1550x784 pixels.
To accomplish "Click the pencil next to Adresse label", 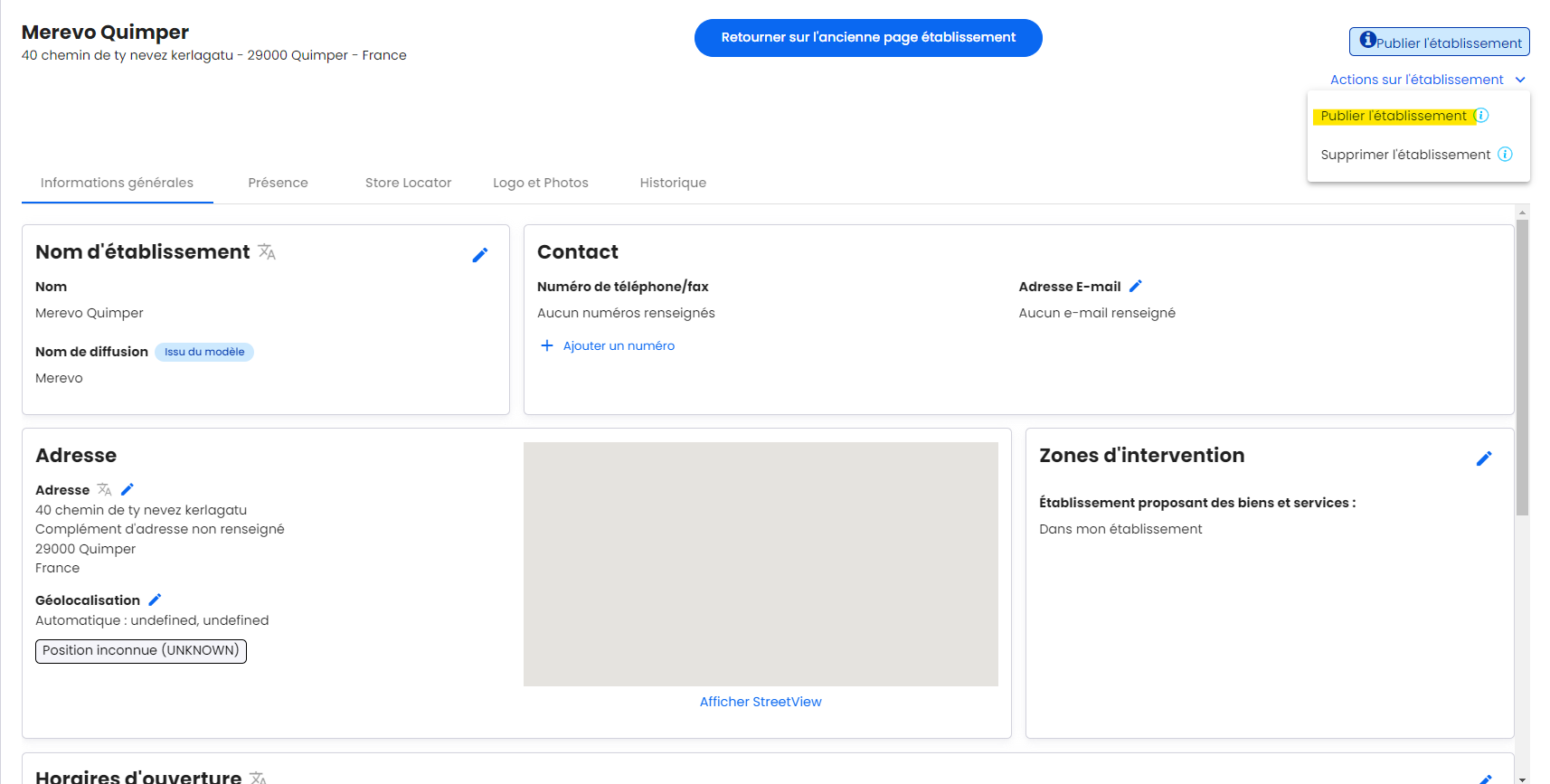I will point(128,489).
